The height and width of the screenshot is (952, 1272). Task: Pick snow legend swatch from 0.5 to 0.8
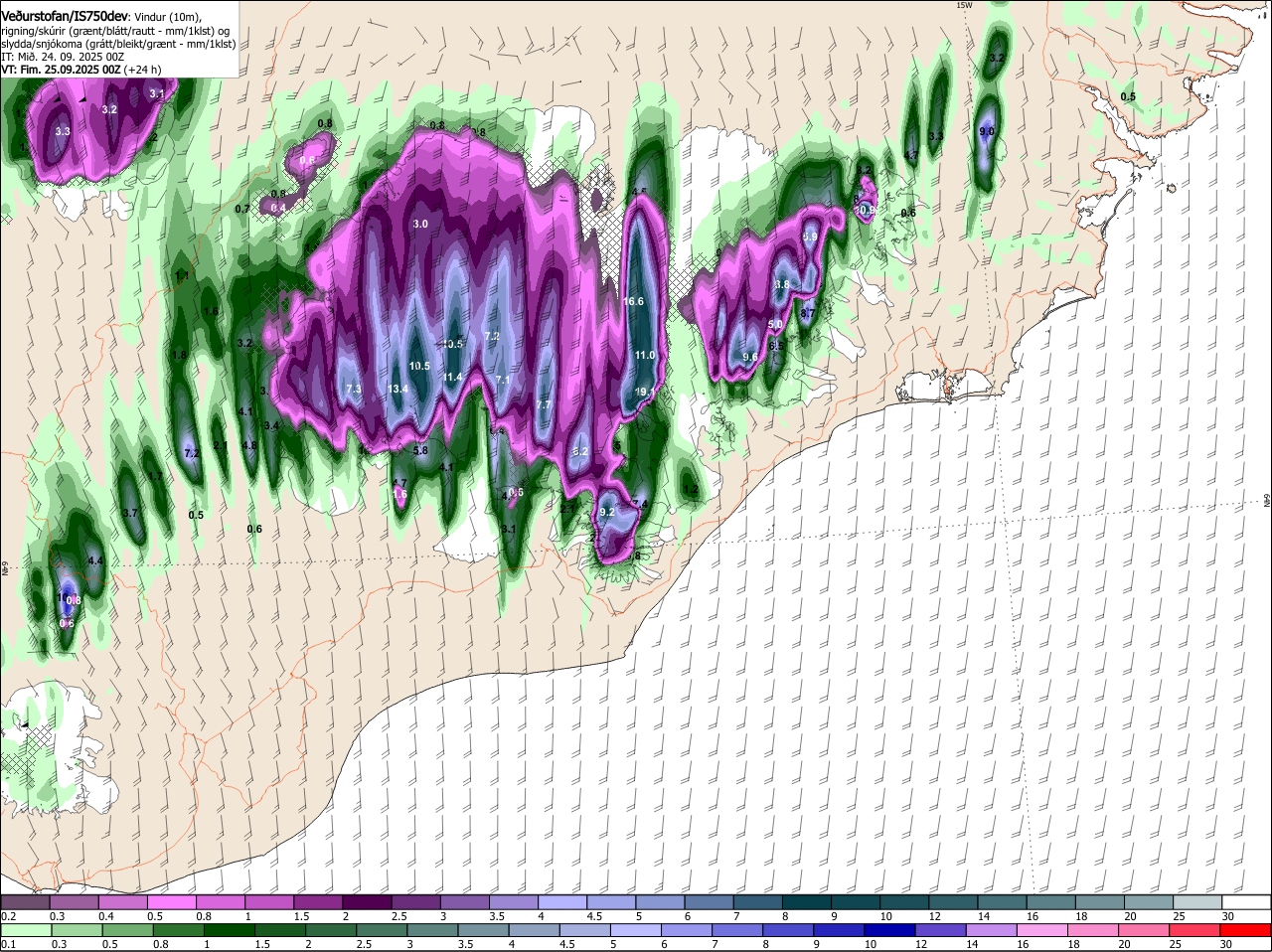(x=171, y=902)
